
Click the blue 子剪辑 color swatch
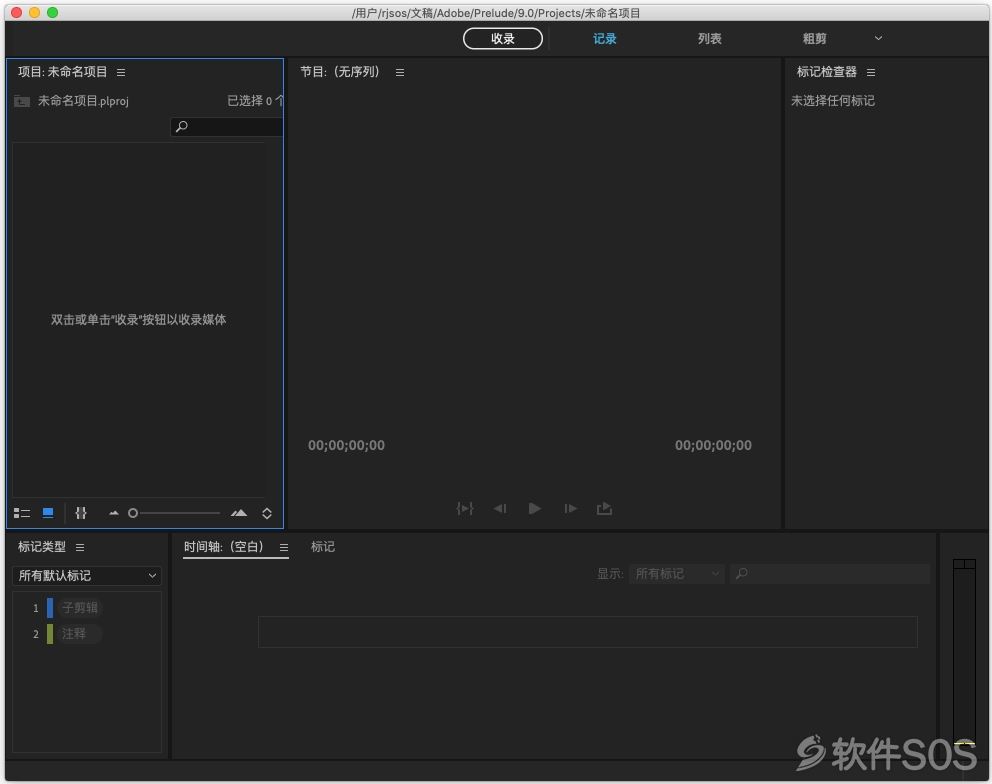click(x=50, y=608)
